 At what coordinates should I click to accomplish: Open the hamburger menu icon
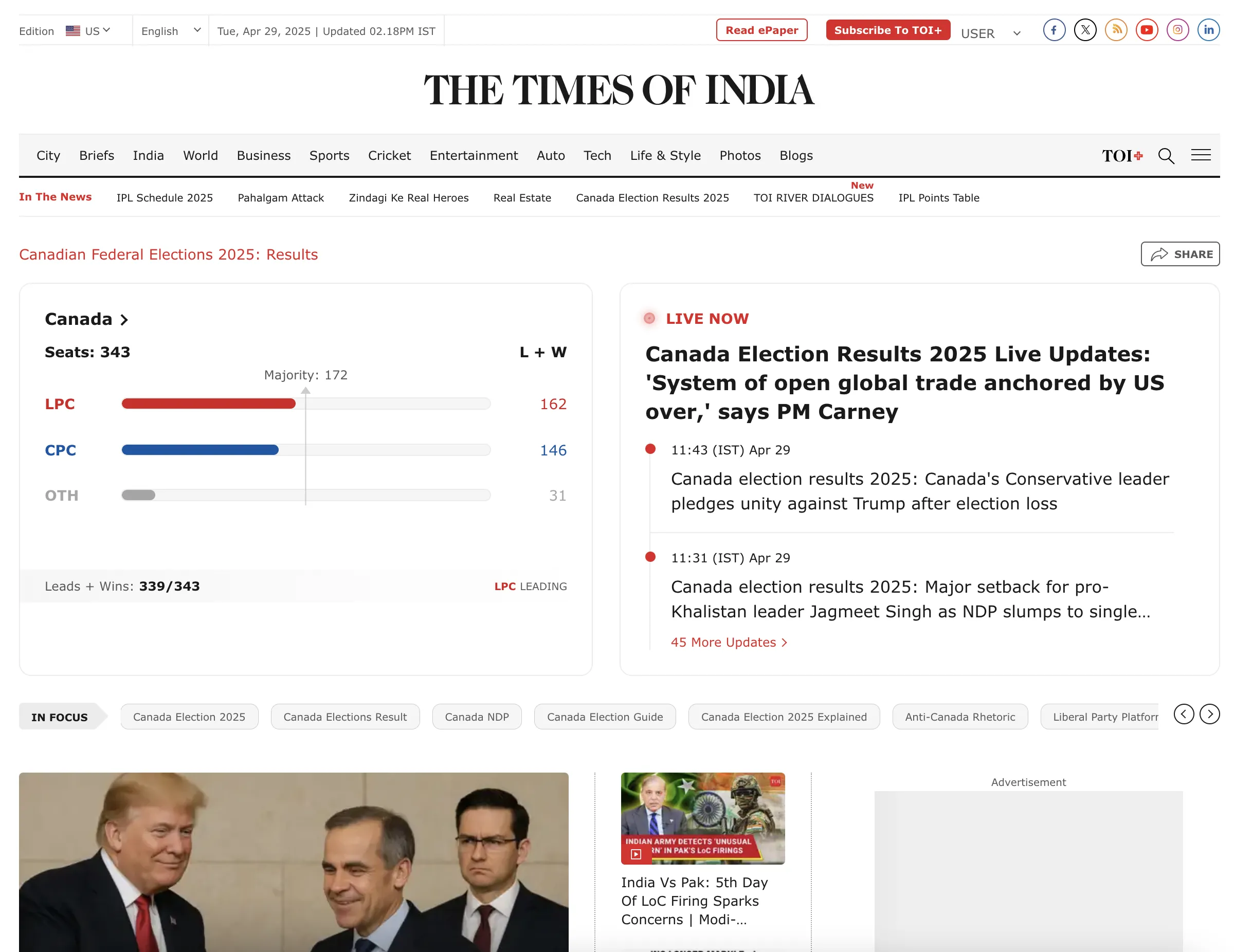tap(1201, 155)
